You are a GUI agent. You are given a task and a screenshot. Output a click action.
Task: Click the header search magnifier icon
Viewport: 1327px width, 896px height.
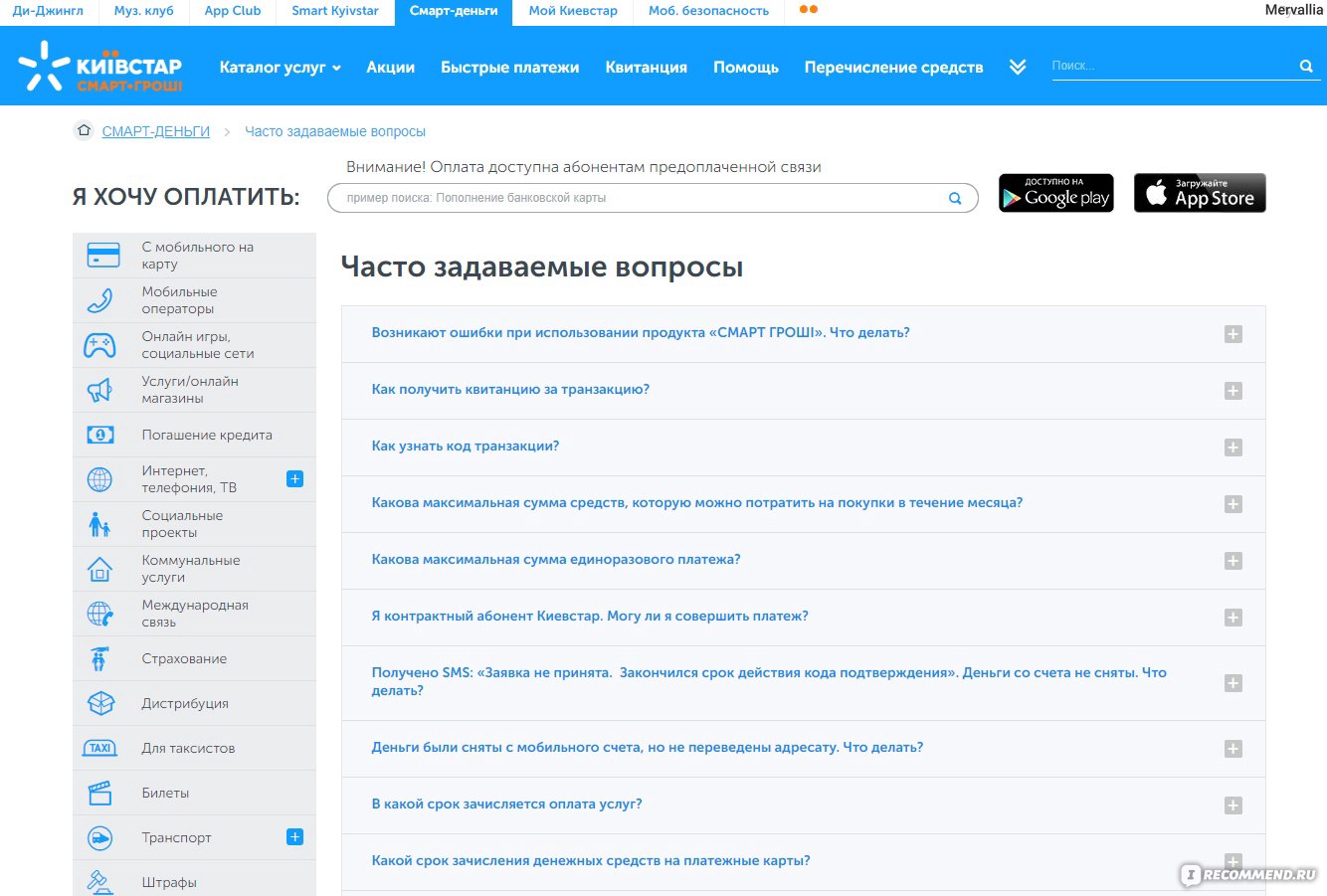coord(1306,66)
